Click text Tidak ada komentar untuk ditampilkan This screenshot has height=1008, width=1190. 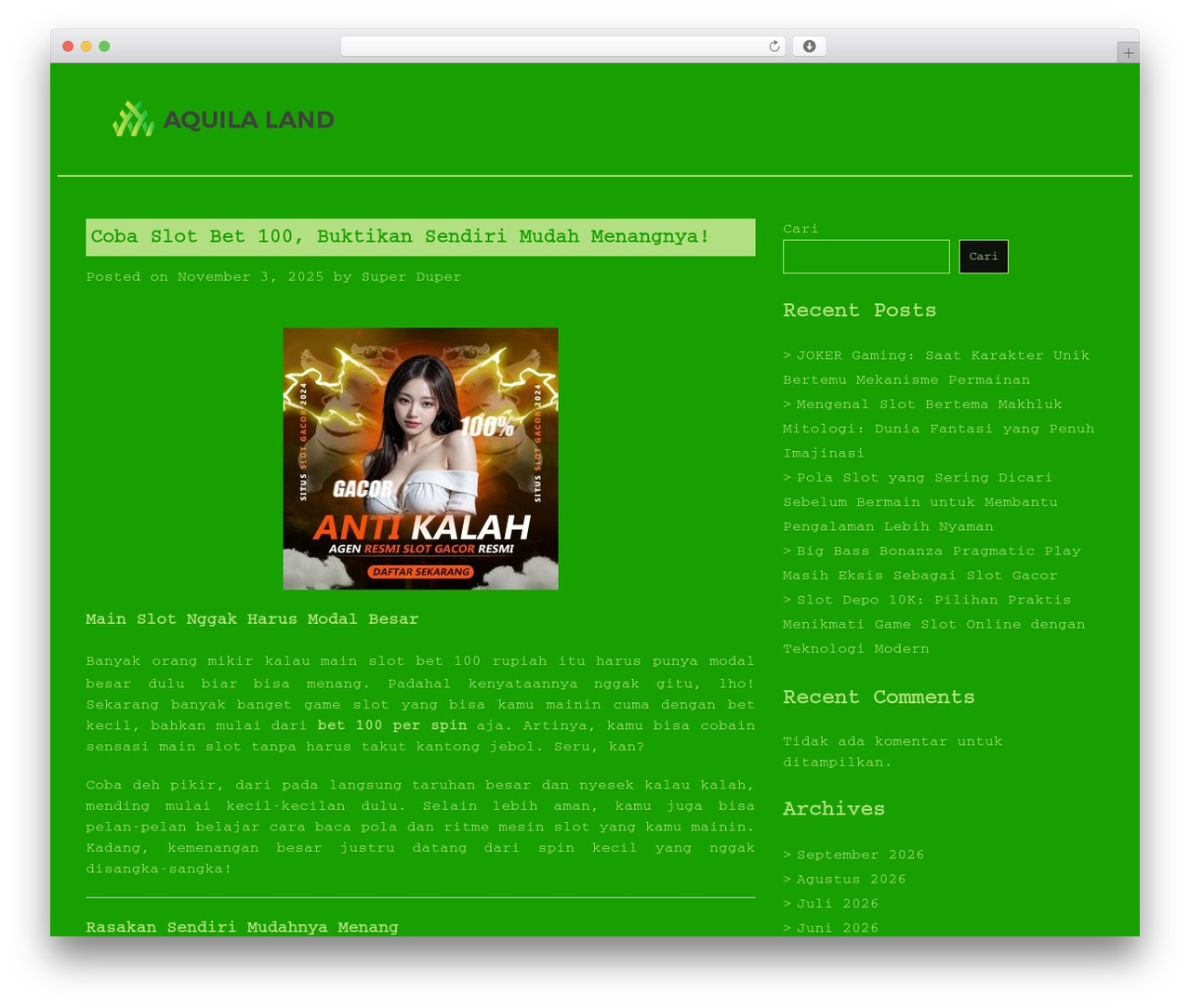[892, 751]
